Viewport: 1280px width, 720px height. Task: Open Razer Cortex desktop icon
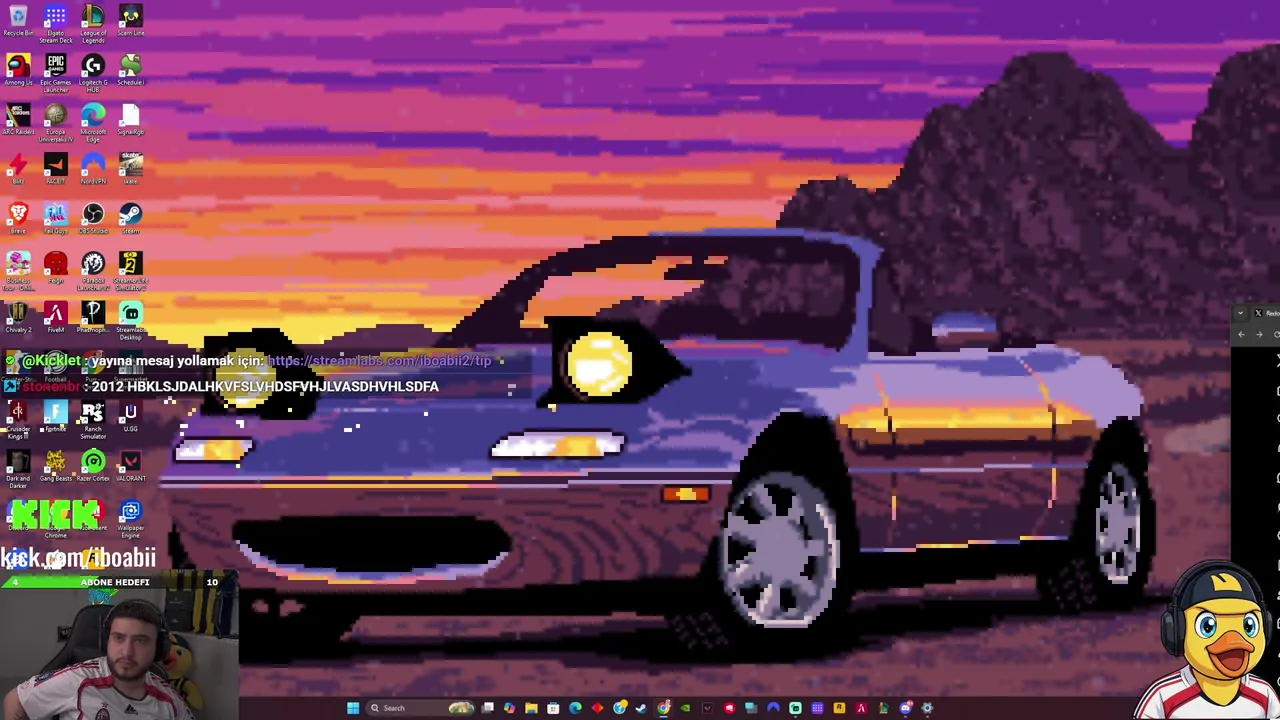click(93, 465)
